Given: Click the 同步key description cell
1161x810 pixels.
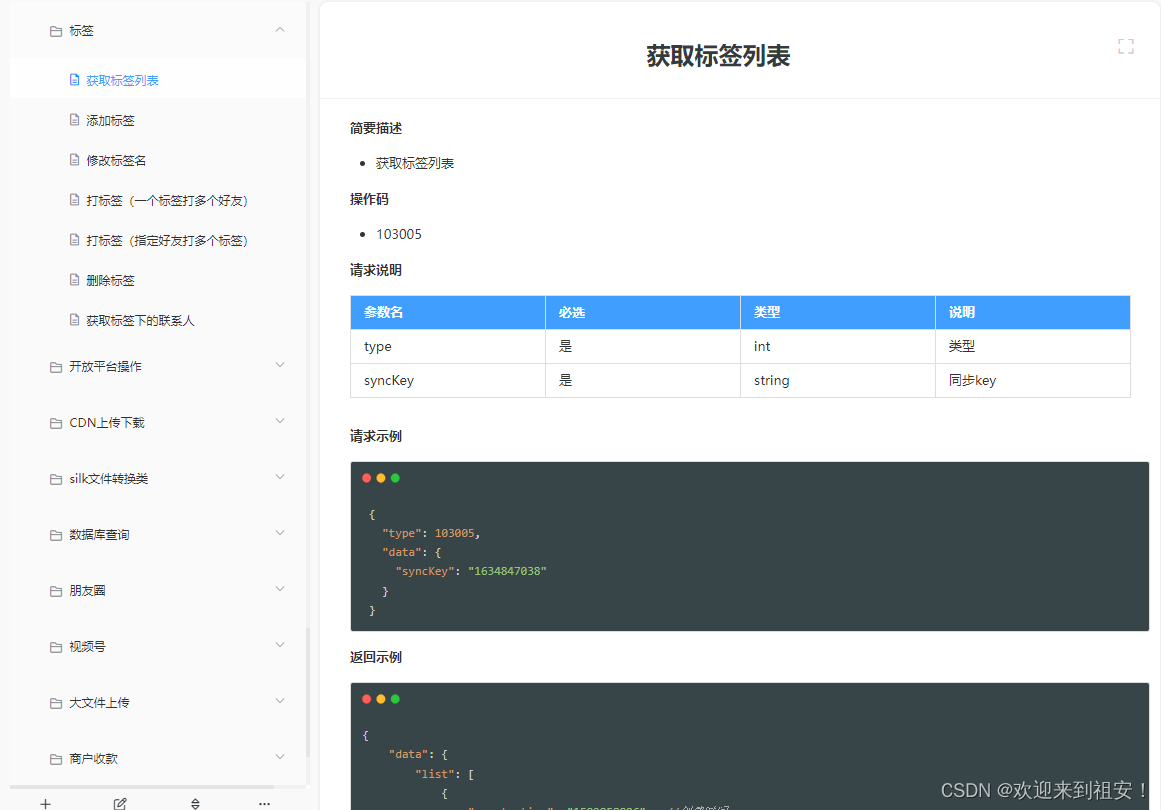Looking at the screenshot, I should 1033,381.
